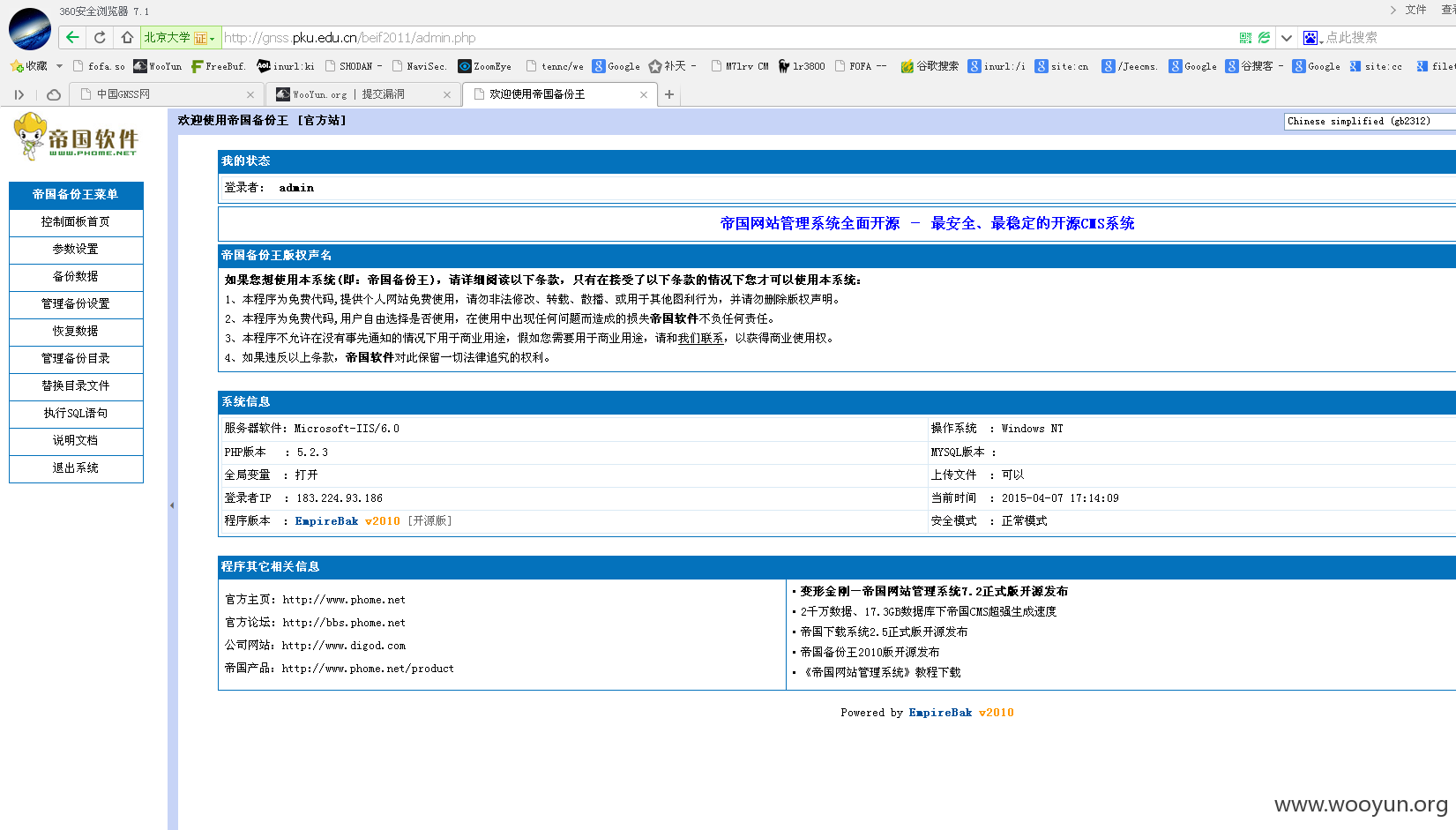This screenshot has width=1456, height=830.
Task: Open the 补天 bookmark
Action: pos(672,66)
